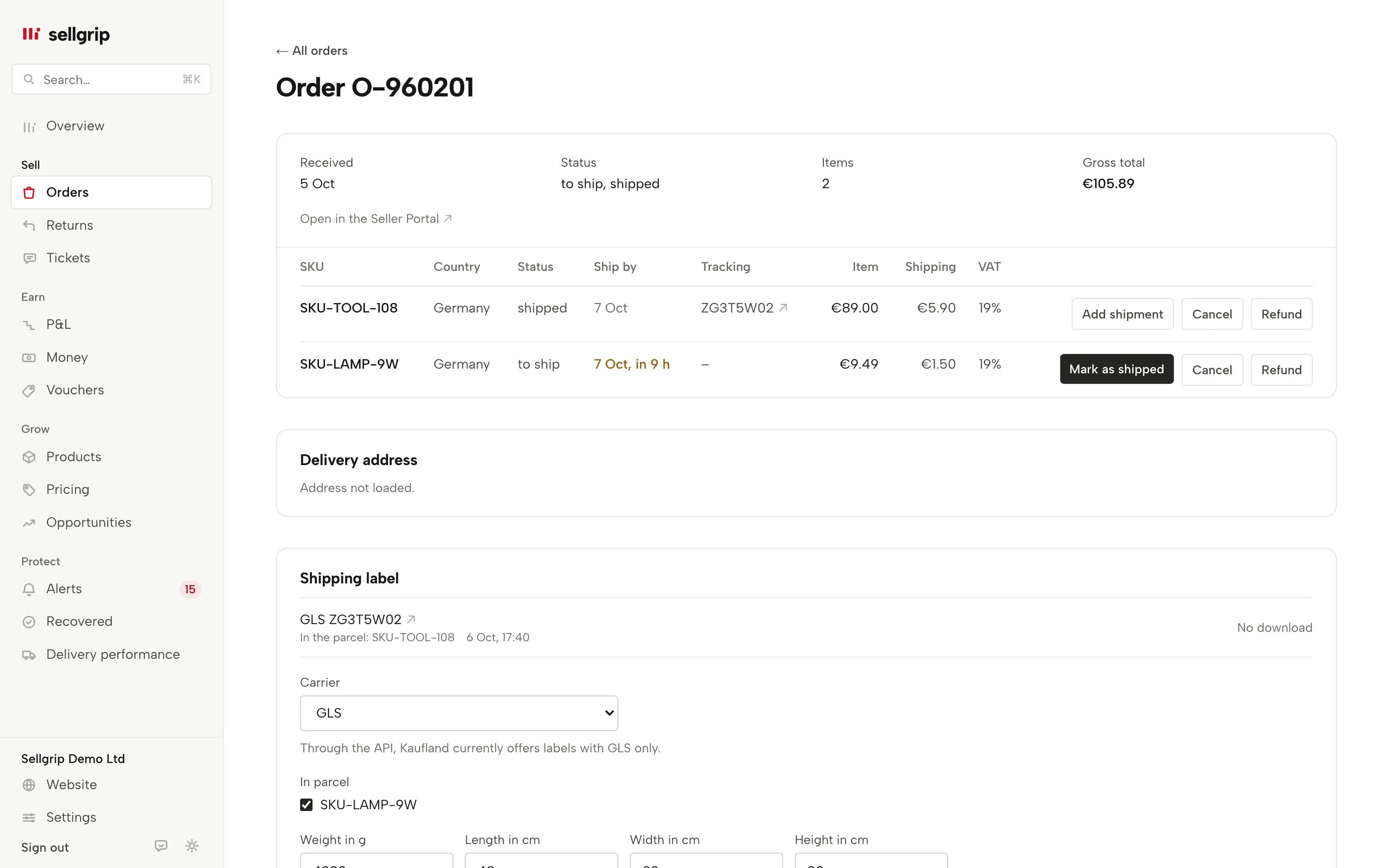This screenshot has width=1389, height=868.
Task: Click arrow icon beside GLS ZG3T5W02 label
Action: tap(411, 619)
